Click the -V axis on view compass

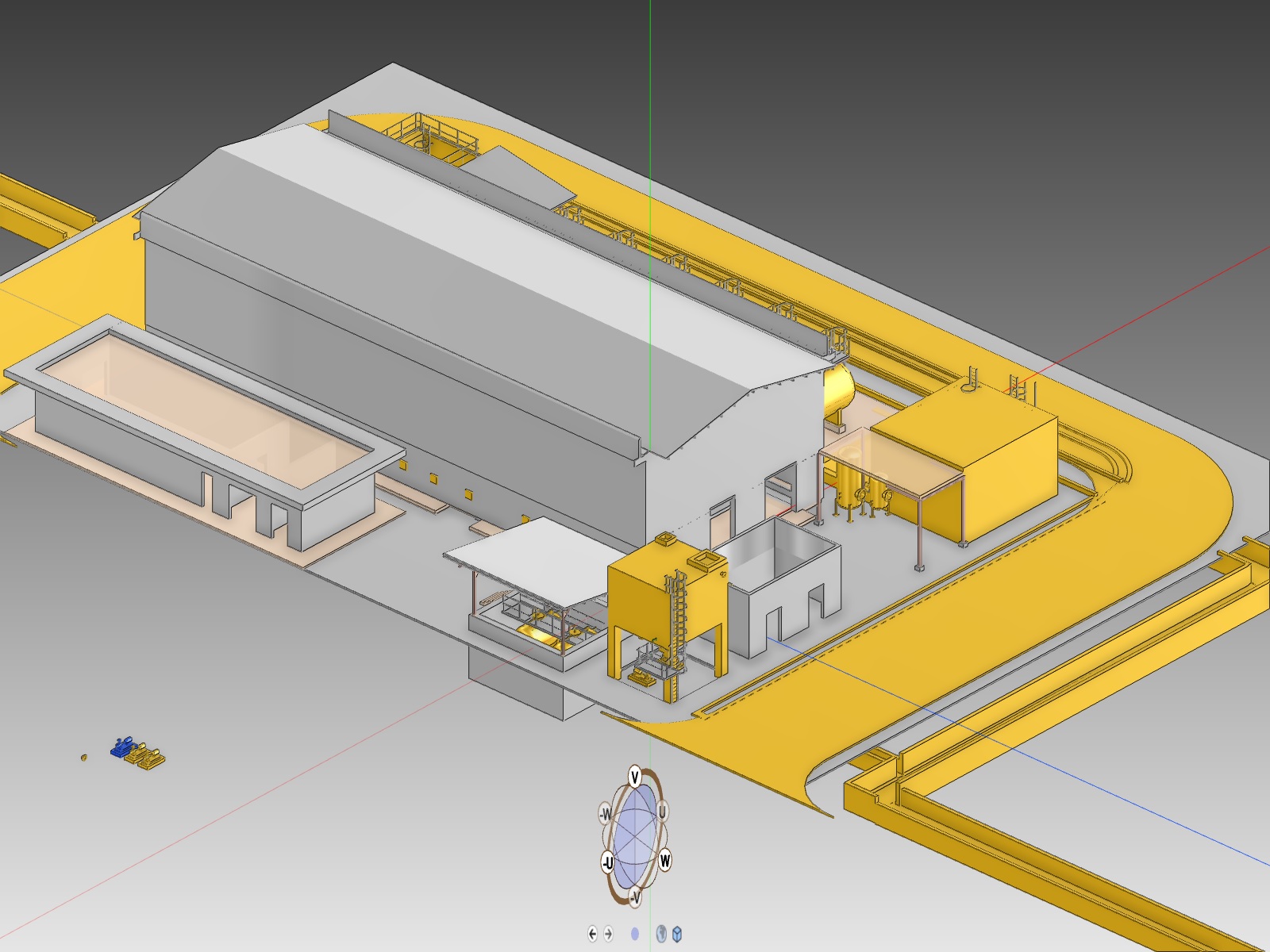tap(635, 897)
